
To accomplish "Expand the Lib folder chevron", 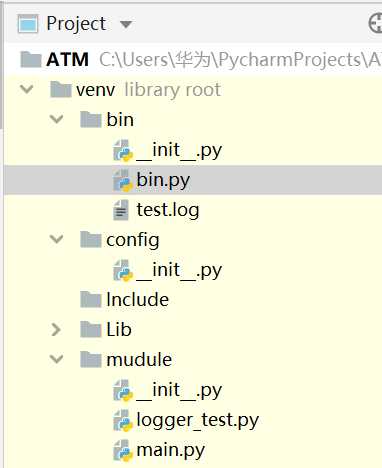I will [x=56, y=329].
